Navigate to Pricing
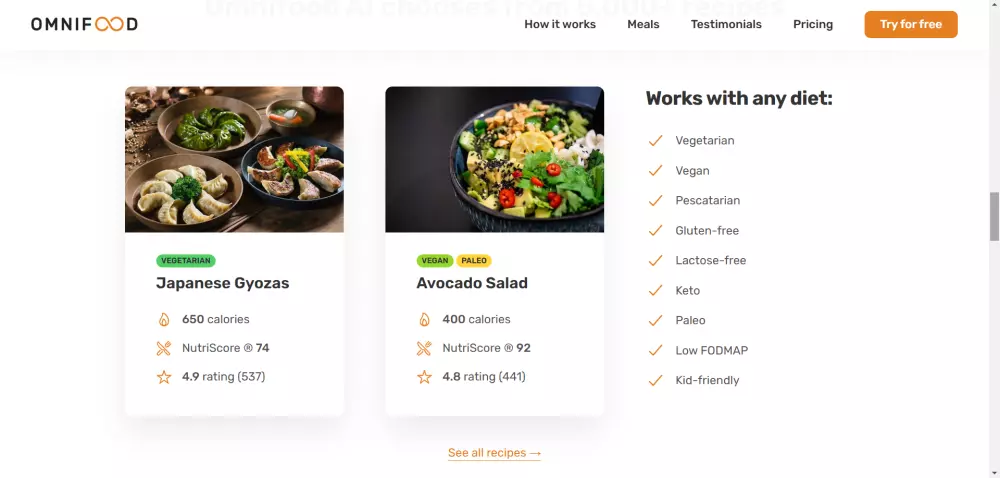The width and height of the screenshot is (1000, 478). tap(813, 24)
